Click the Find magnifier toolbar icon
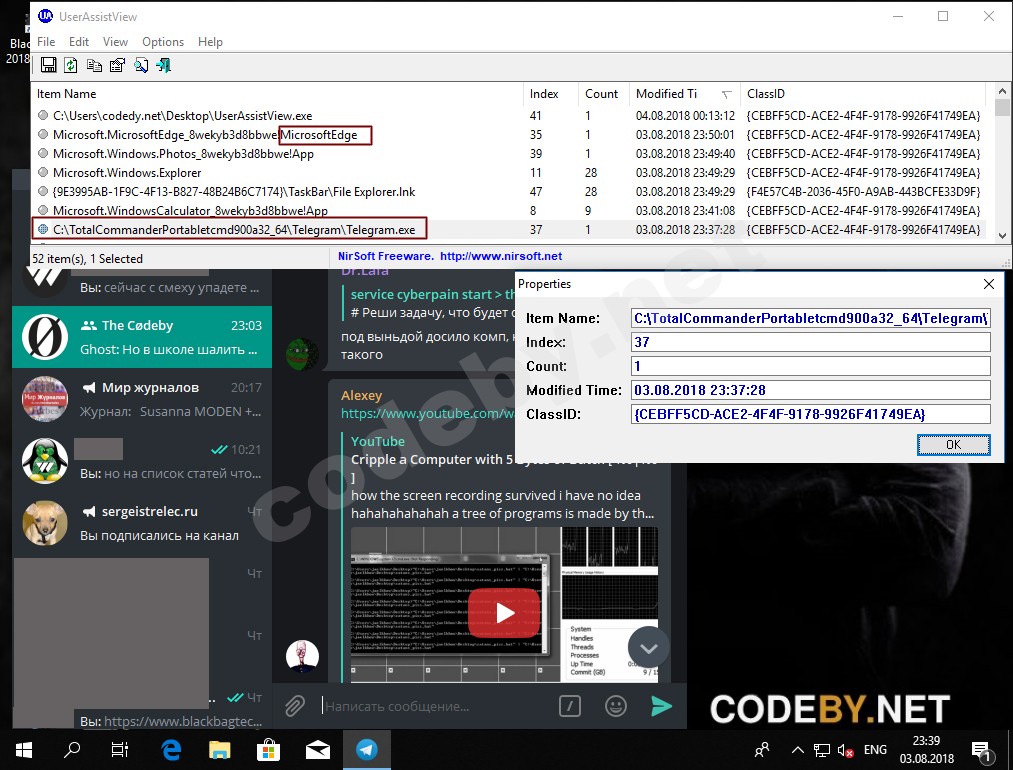1013x770 pixels. point(141,65)
